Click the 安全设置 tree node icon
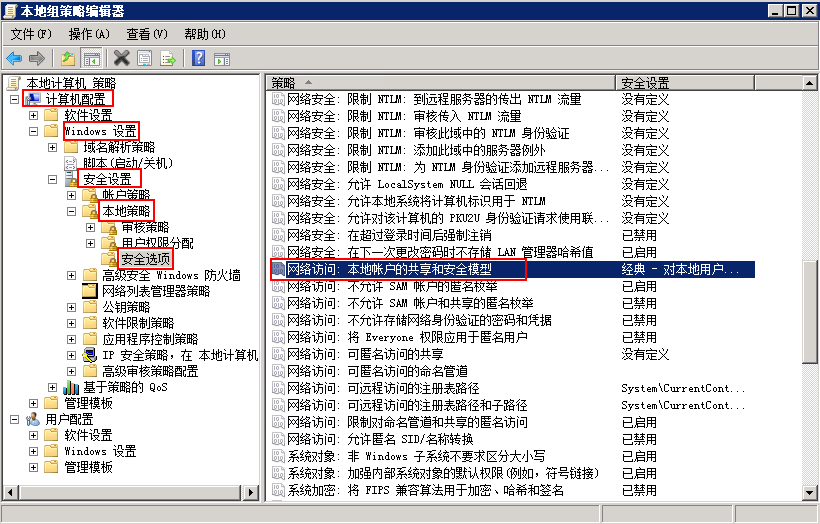Image resolution: width=820 pixels, height=524 pixels. click(x=71, y=179)
